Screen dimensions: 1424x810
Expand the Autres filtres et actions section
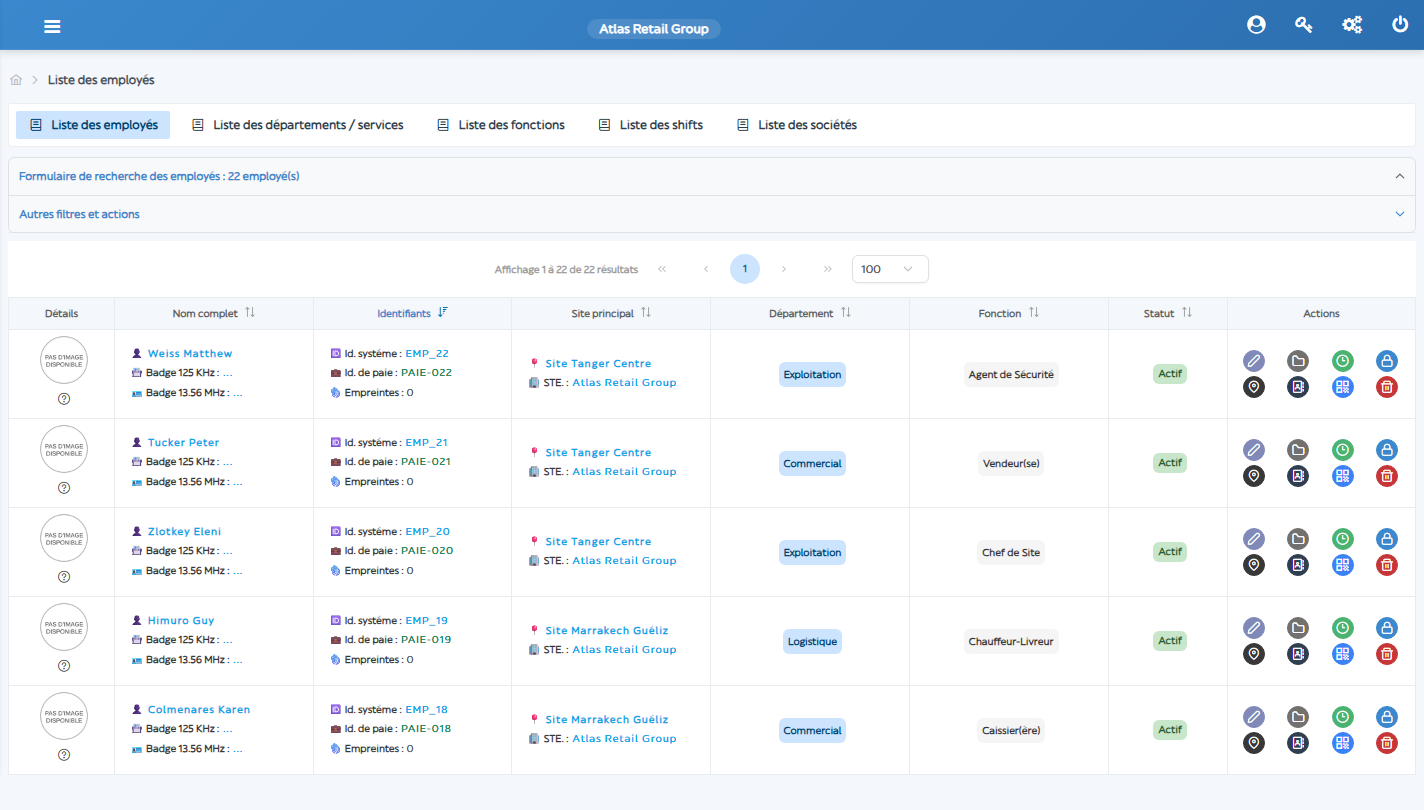click(x=1400, y=214)
